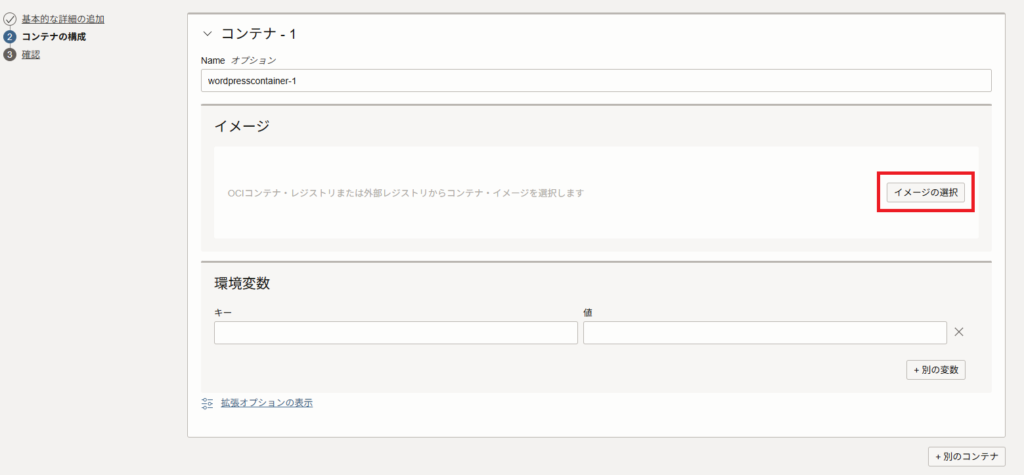
Task: Click the sliders icon beside 拡張オプションの表示
Action: 207,403
